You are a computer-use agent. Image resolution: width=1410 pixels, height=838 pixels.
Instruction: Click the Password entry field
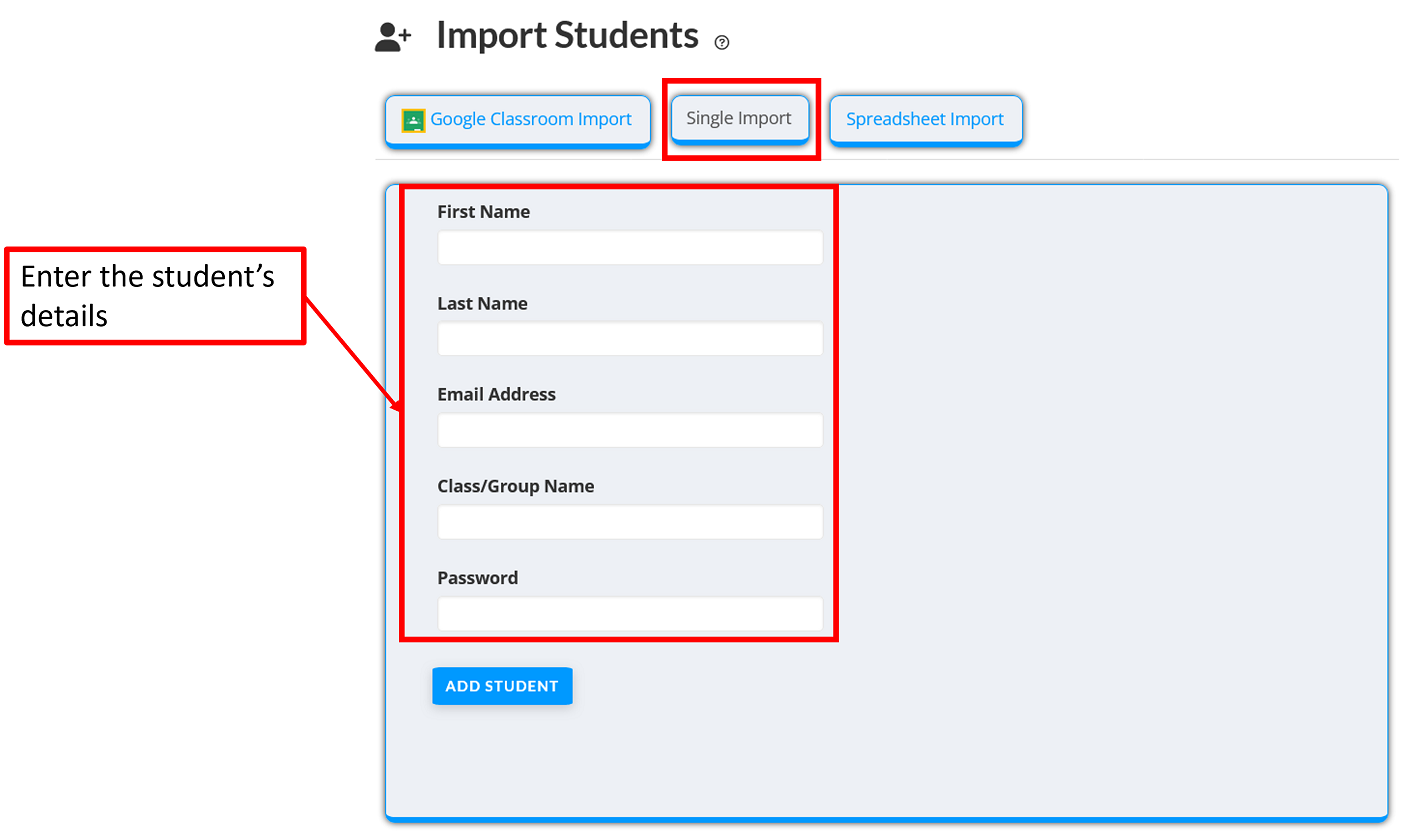630,614
